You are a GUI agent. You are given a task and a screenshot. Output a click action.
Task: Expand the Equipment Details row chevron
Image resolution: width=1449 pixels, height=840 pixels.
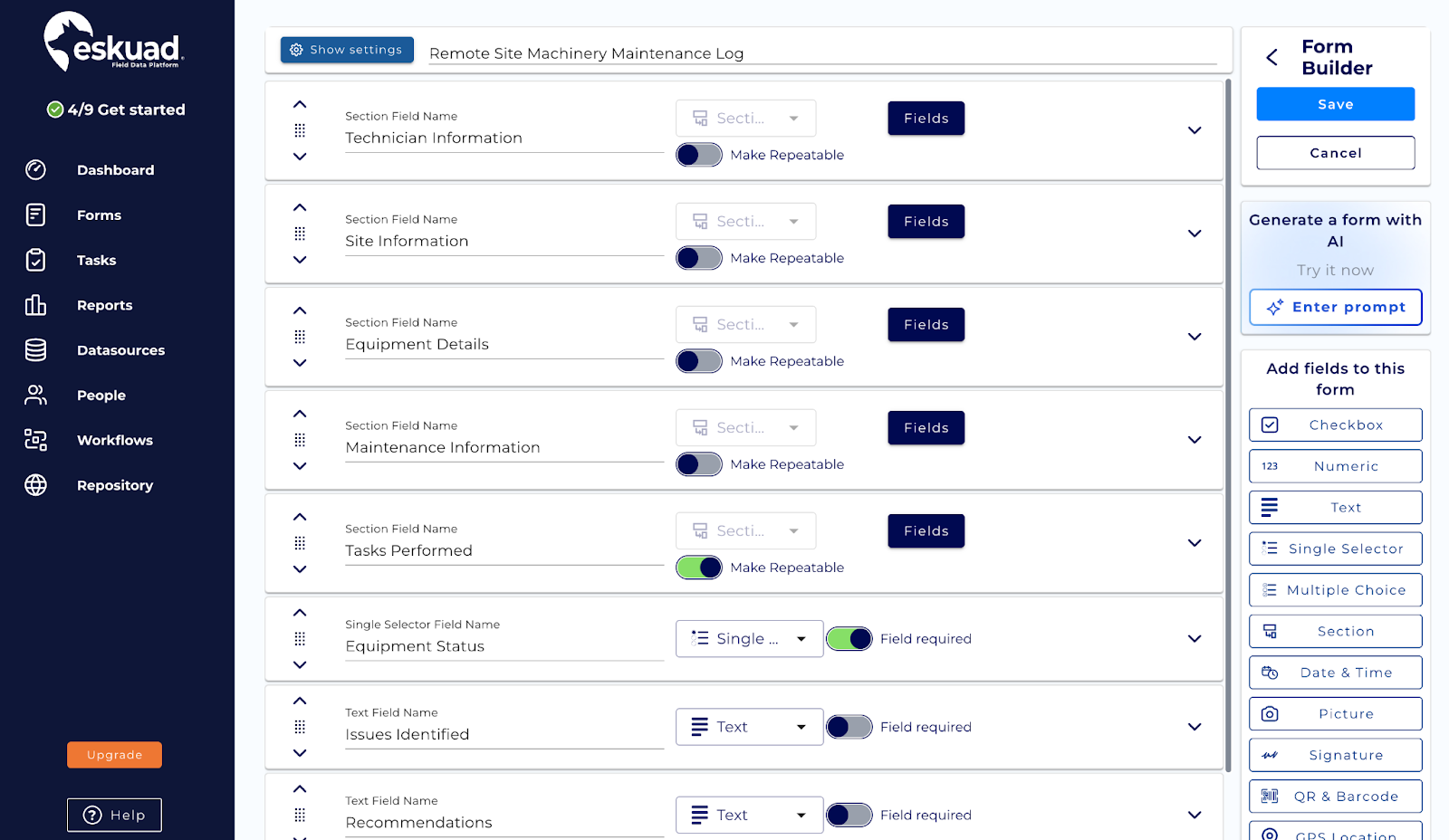(x=1195, y=337)
